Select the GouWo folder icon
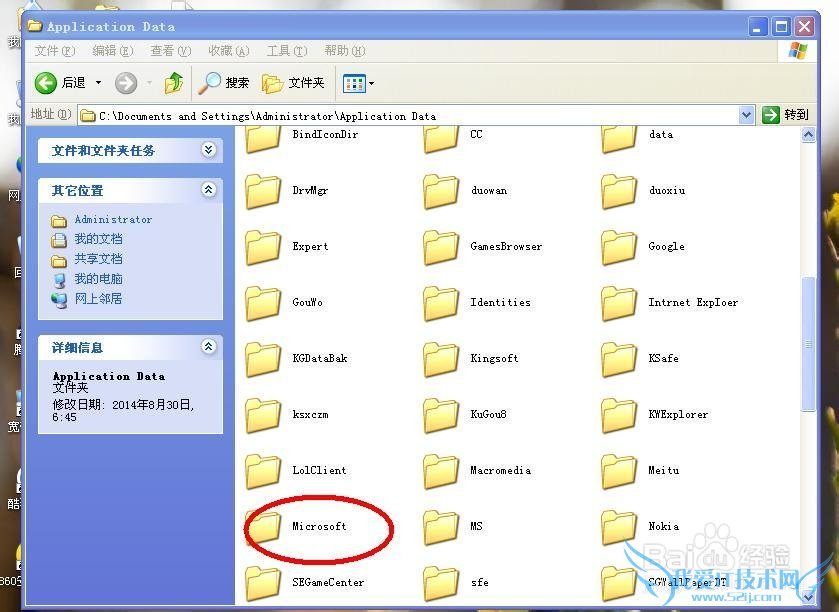This screenshot has width=839, height=612. click(x=263, y=303)
